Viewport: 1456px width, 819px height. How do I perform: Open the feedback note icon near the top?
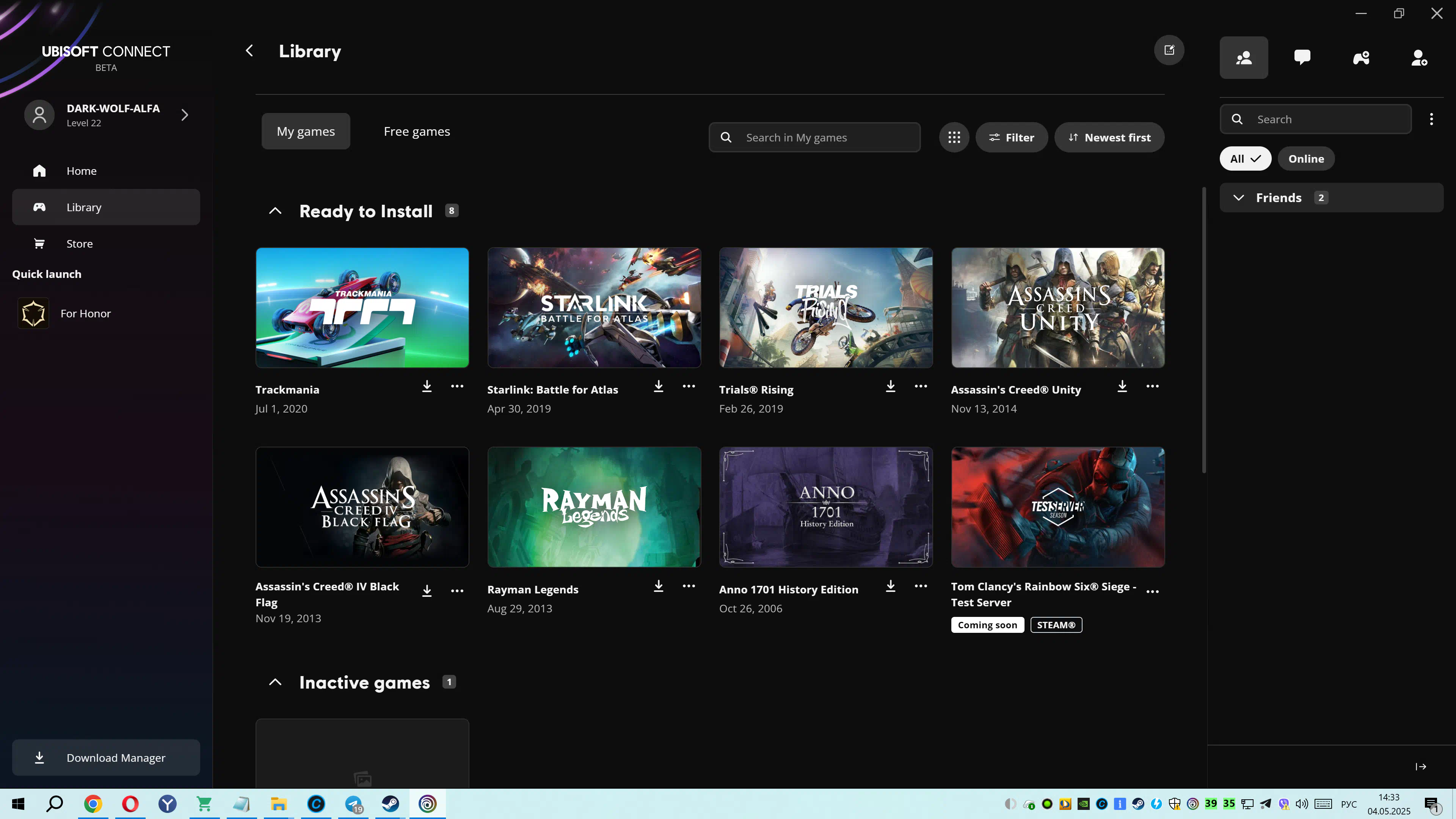click(x=1169, y=50)
